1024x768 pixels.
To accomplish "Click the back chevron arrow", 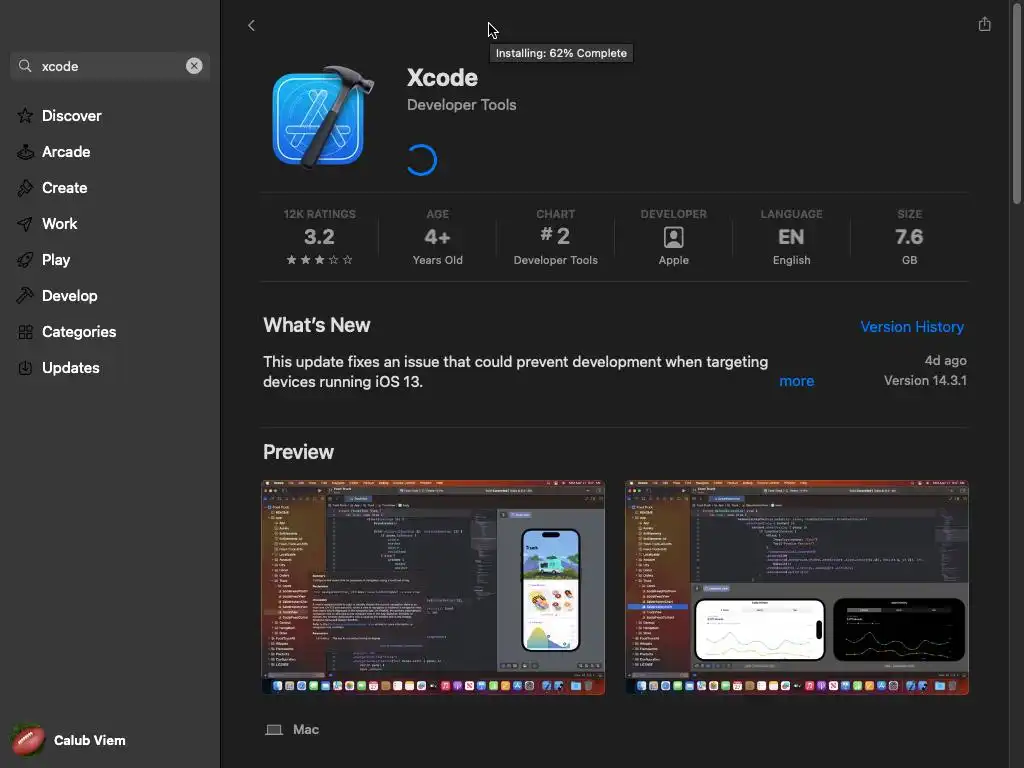I will point(251,25).
